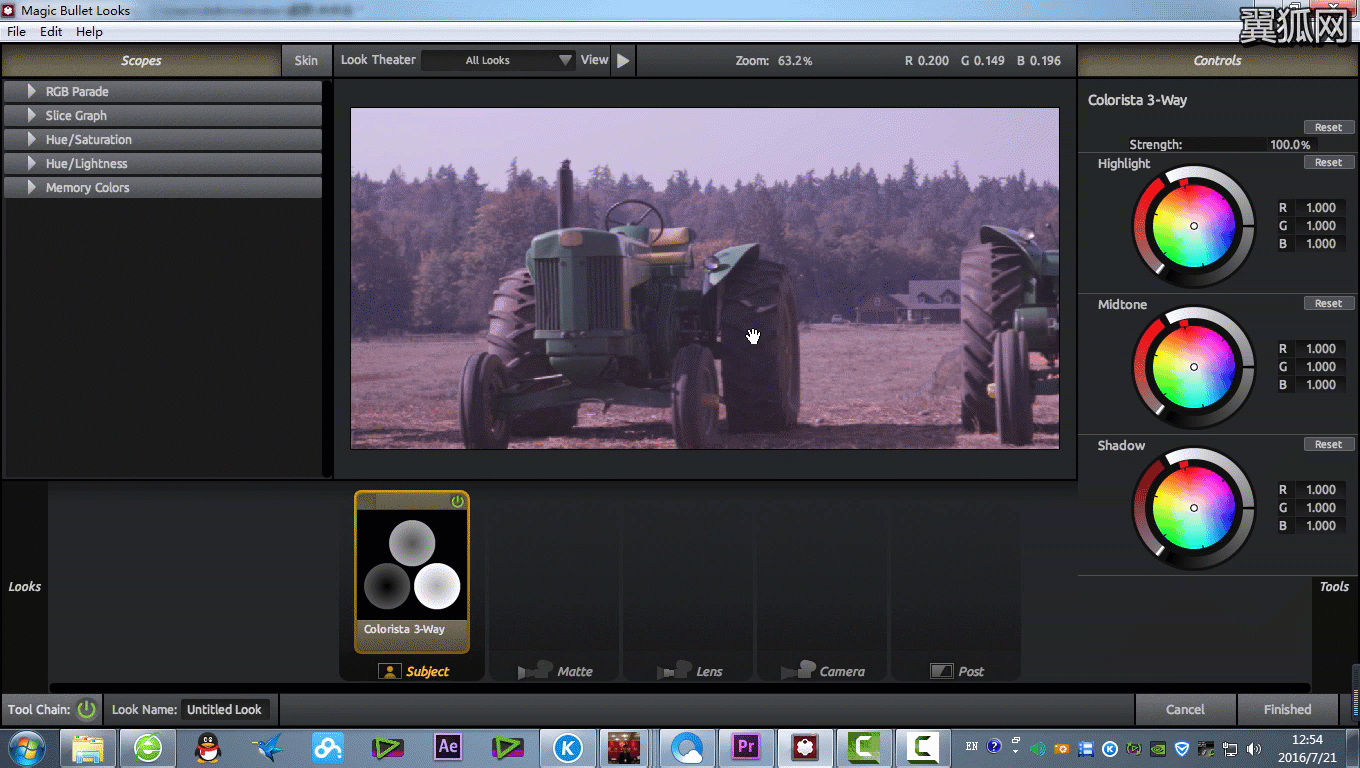
Task: Open Adobe Premiere Pro on the taskbar
Action: [746, 747]
